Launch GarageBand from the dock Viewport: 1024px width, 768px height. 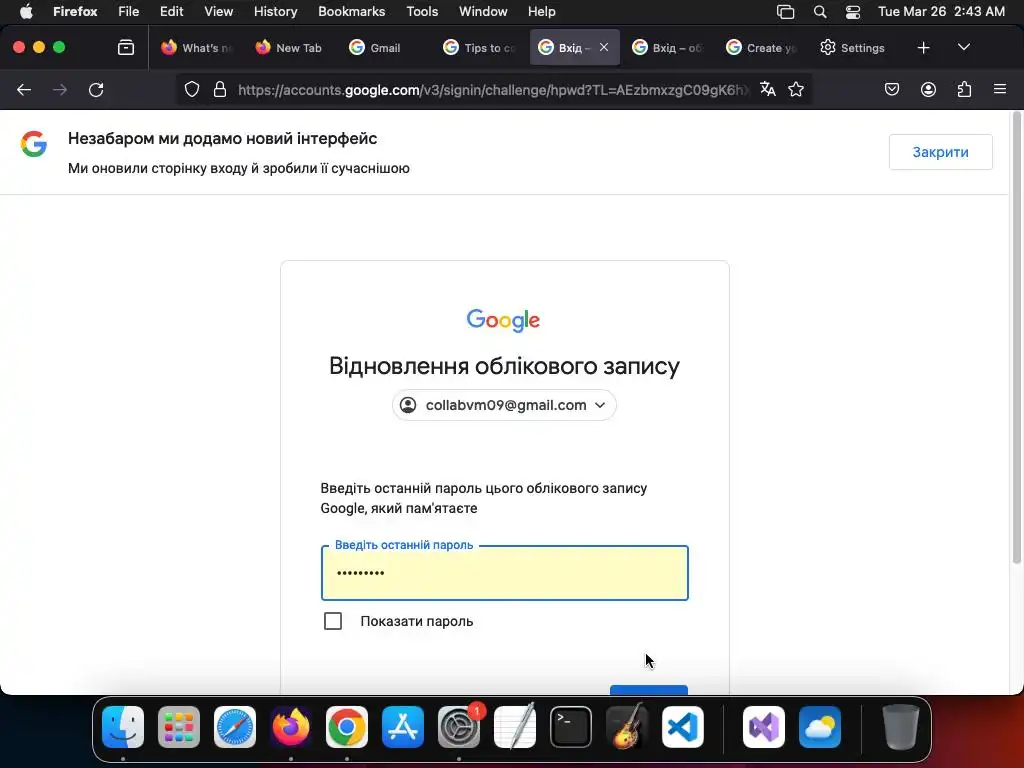tap(627, 727)
